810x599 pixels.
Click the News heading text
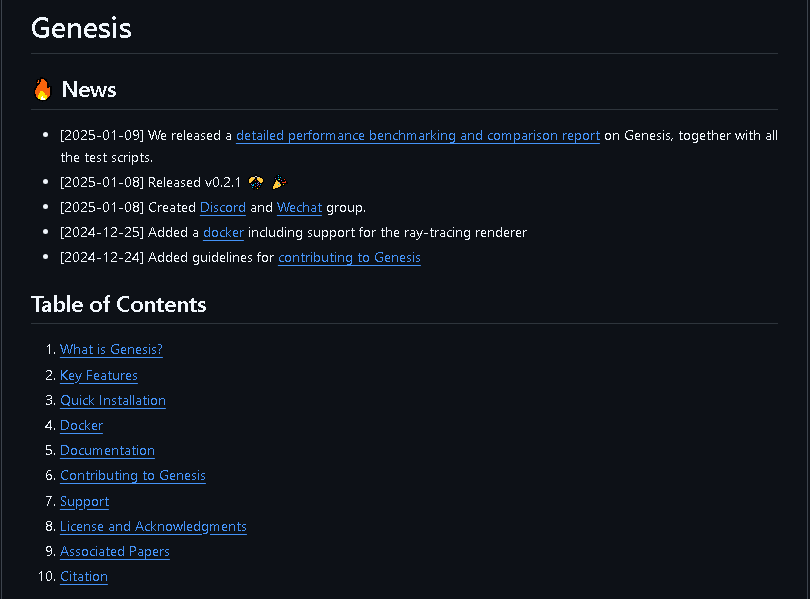click(x=89, y=89)
